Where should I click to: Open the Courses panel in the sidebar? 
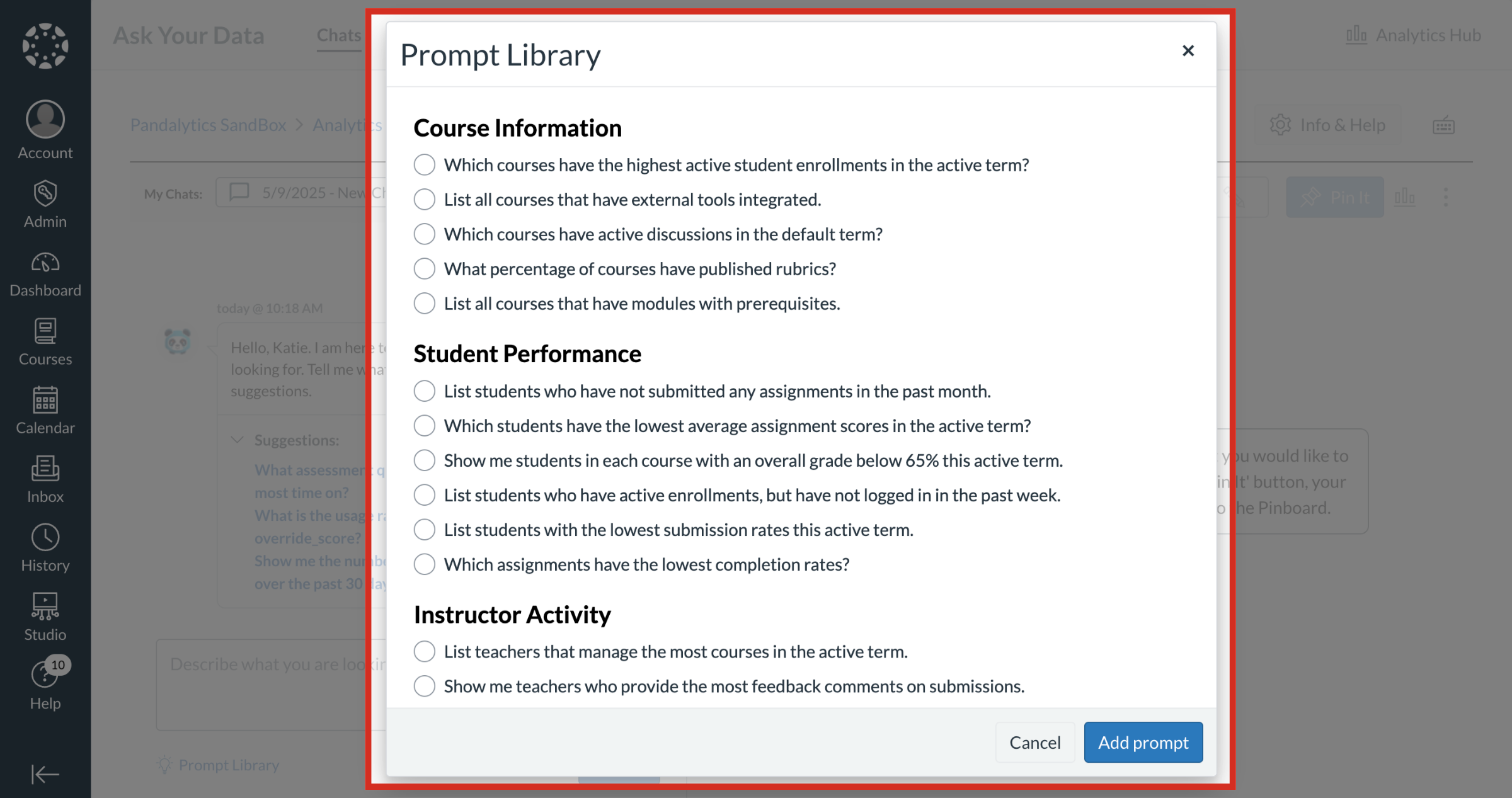[45, 340]
